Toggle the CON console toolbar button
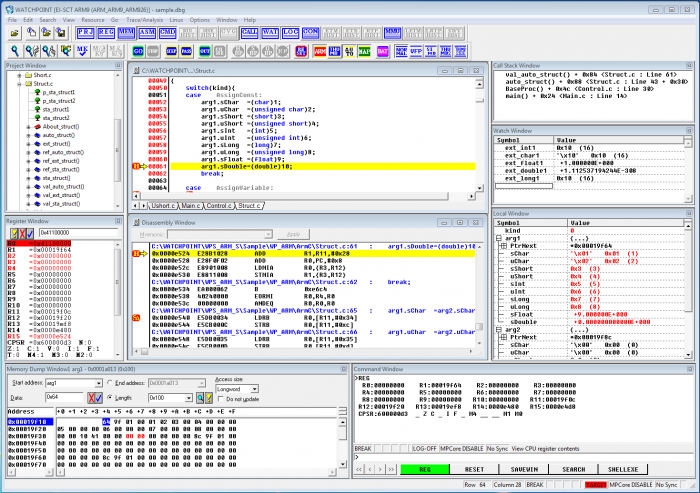Screen dimensions: 700x493 click(310, 33)
